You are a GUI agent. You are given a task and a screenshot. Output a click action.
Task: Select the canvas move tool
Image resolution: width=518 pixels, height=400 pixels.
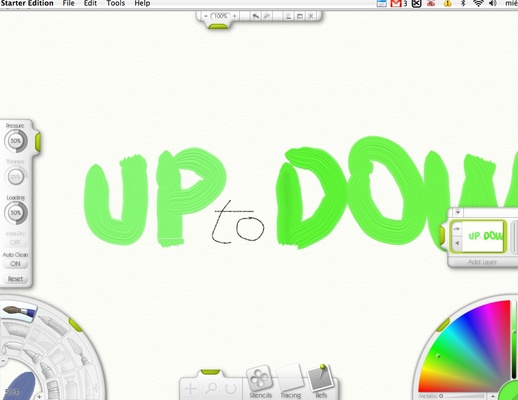click(x=190, y=389)
